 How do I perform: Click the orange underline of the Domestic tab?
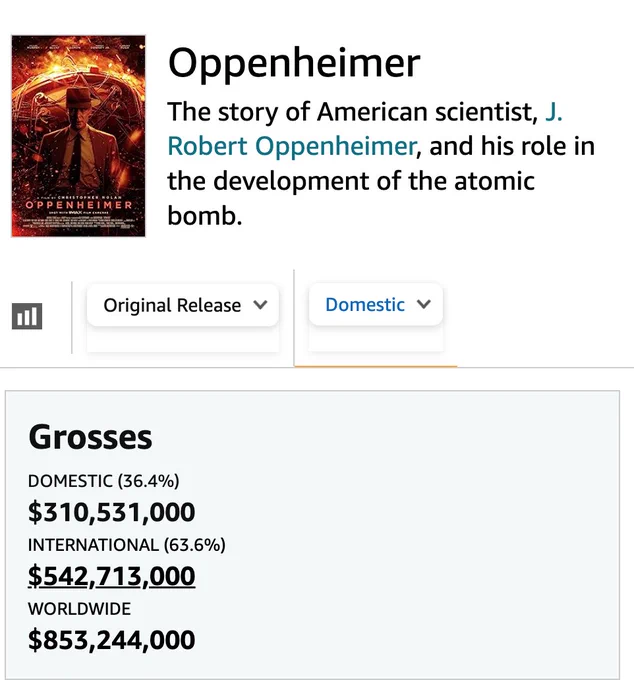tap(376, 366)
